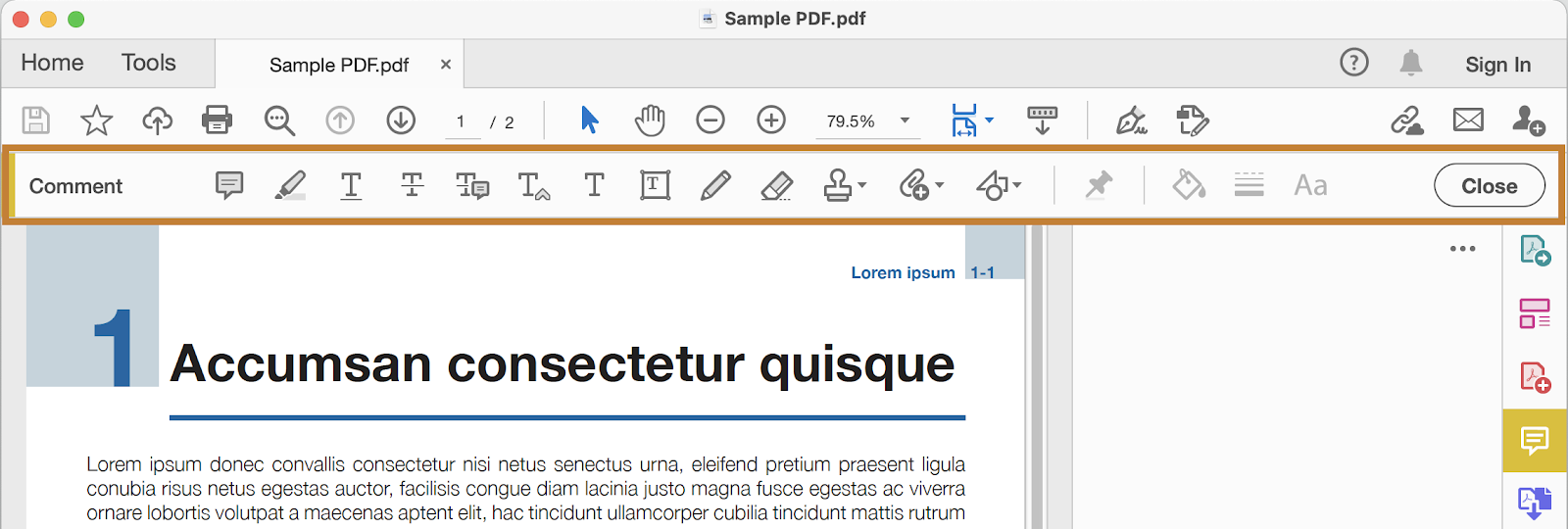Viewport: 1568px width, 529px height.
Task: Choose the Underline text tool
Action: pos(351,185)
